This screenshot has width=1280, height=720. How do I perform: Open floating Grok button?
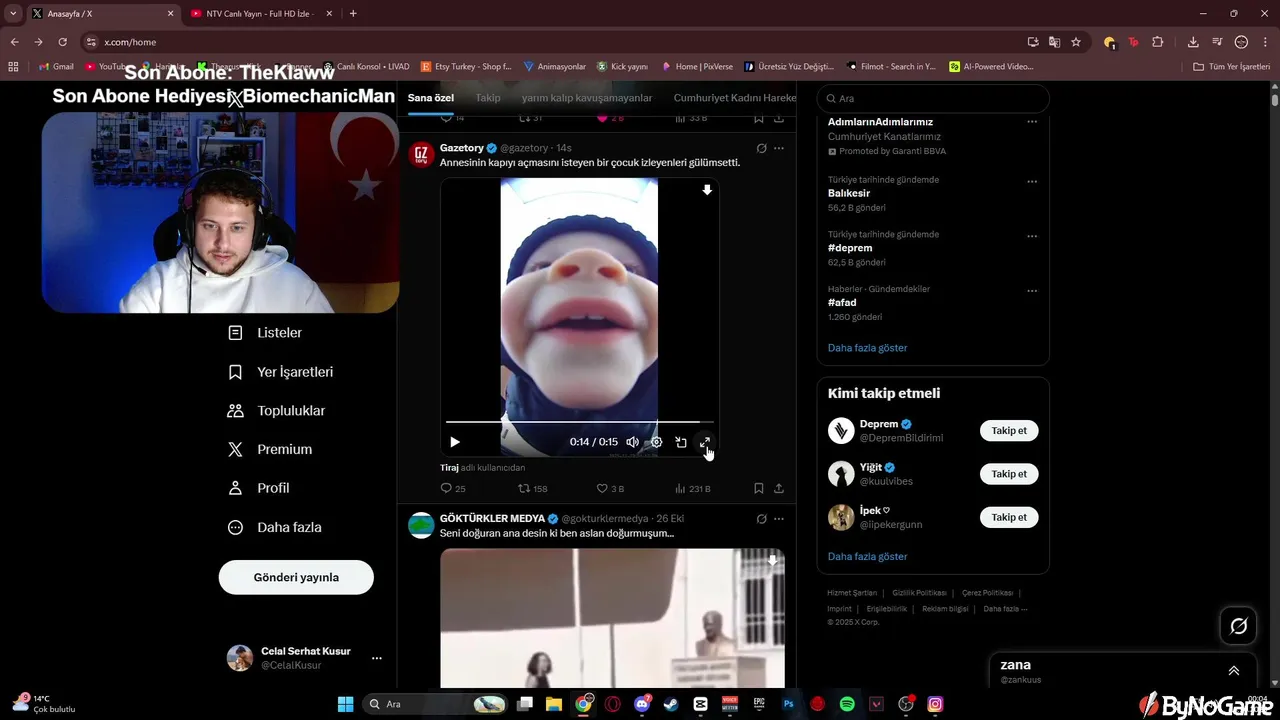(x=1238, y=626)
